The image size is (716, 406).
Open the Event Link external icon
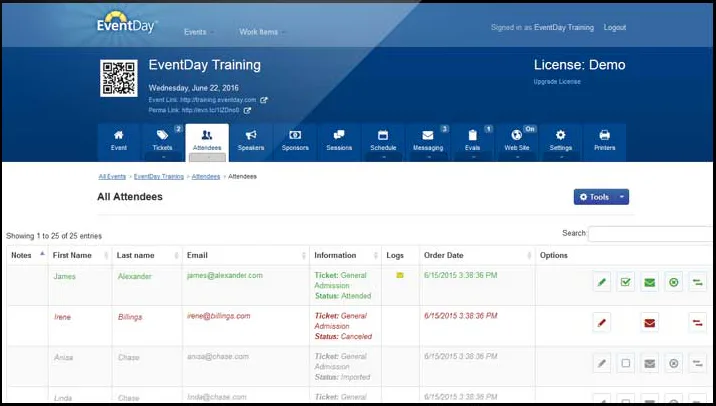pos(264,100)
